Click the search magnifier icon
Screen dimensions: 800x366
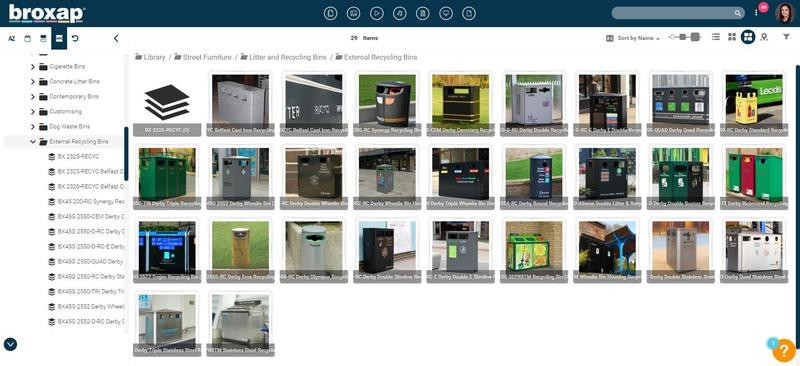pyautogui.click(x=738, y=13)
